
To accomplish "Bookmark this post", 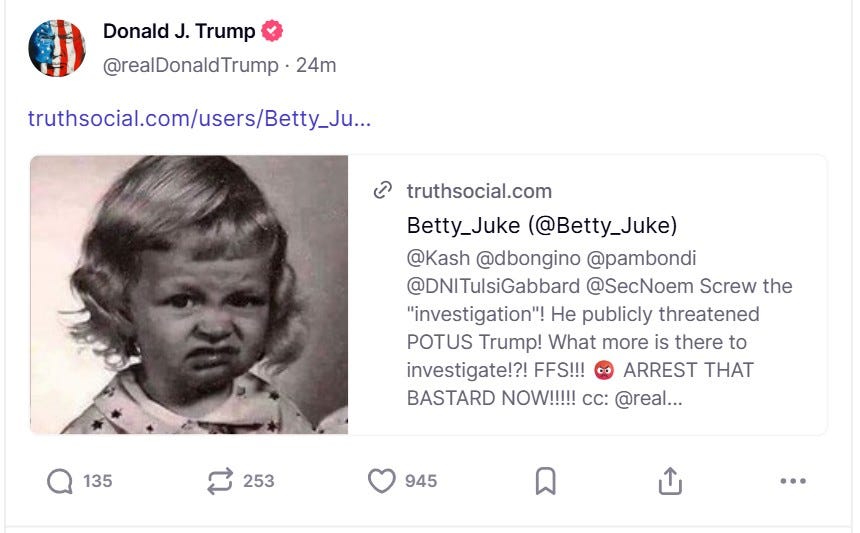I will (x=546, y=481).
